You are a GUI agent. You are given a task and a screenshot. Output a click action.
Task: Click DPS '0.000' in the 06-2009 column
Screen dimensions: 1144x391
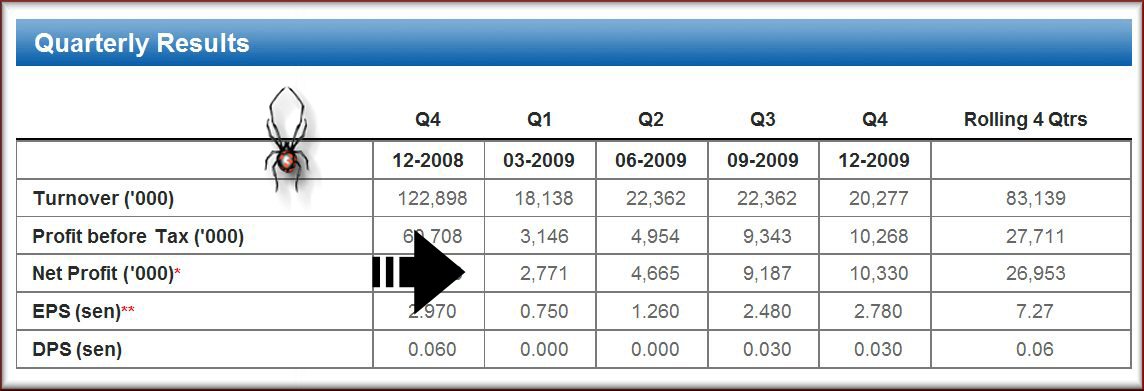(655, 350)
